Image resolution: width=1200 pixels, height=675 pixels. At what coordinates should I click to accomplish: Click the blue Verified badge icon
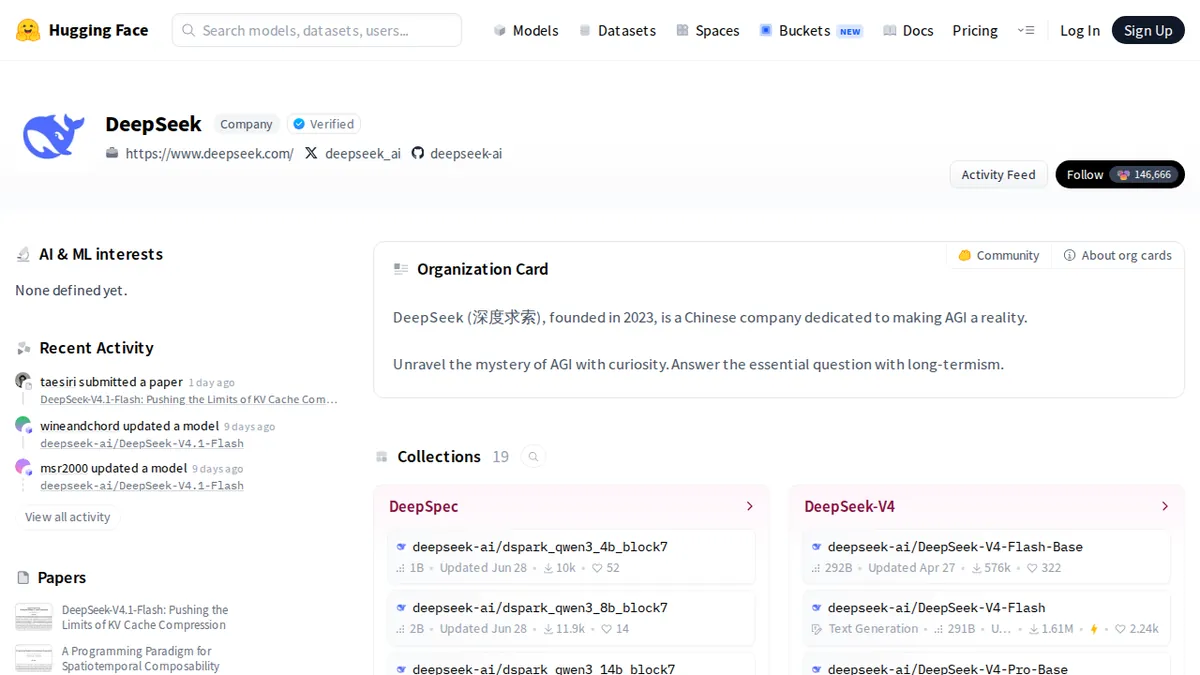tap(298, 124)
